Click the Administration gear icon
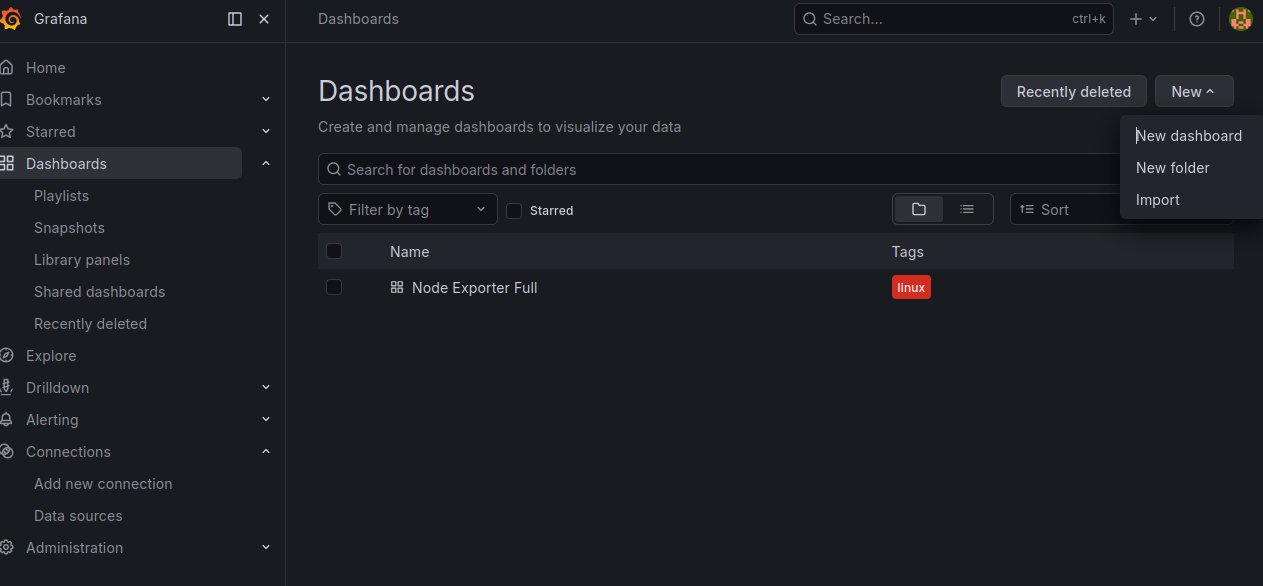1263x586 pixels. (7, 548)
